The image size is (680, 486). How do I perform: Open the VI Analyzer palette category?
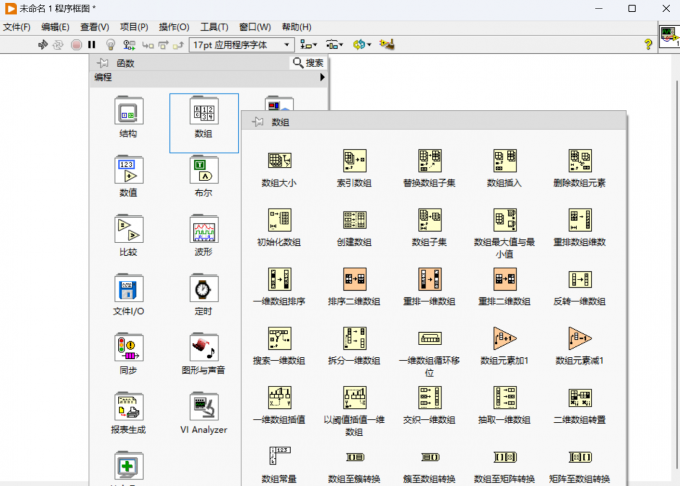coord(204,407)
